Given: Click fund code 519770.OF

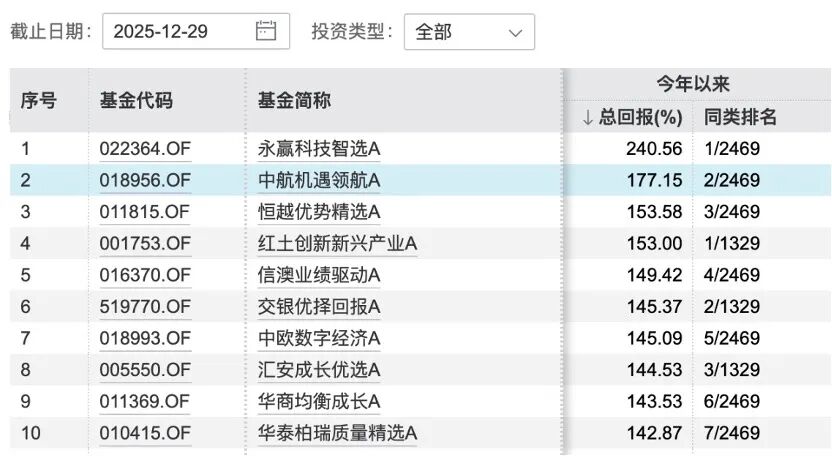Looking at the screenshot, I should (x=145, y=306).
